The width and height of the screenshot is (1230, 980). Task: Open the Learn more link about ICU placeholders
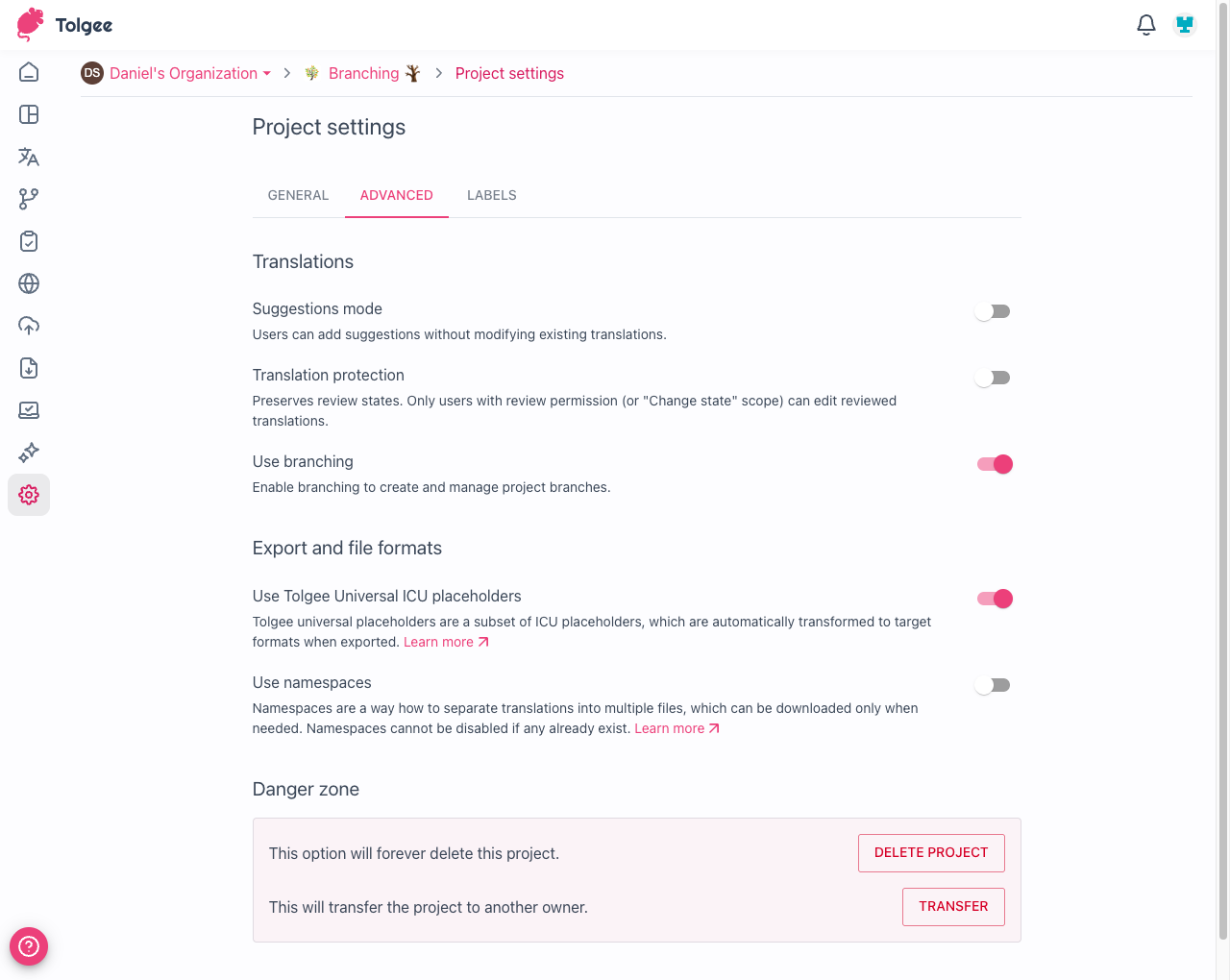click(439, 641)
